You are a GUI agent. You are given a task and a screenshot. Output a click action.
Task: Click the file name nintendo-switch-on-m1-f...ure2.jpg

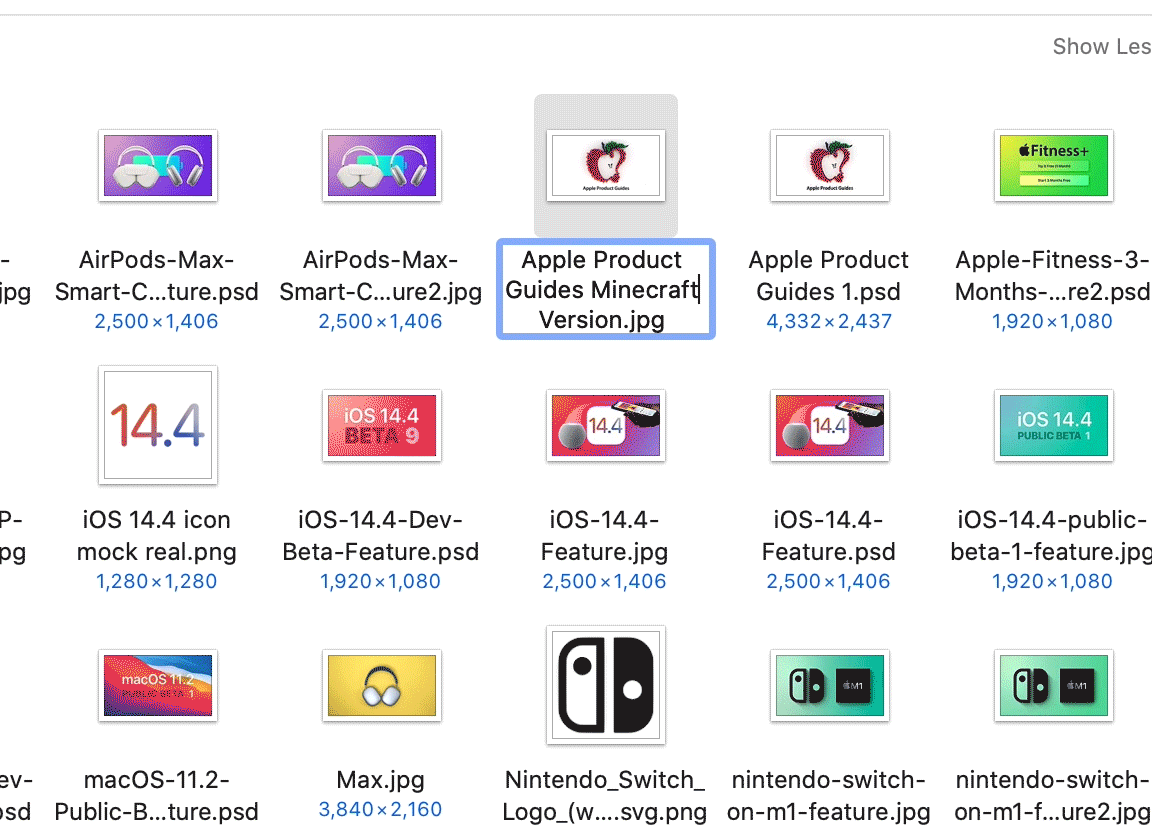pyautogui.click(x=1052, y=795)
